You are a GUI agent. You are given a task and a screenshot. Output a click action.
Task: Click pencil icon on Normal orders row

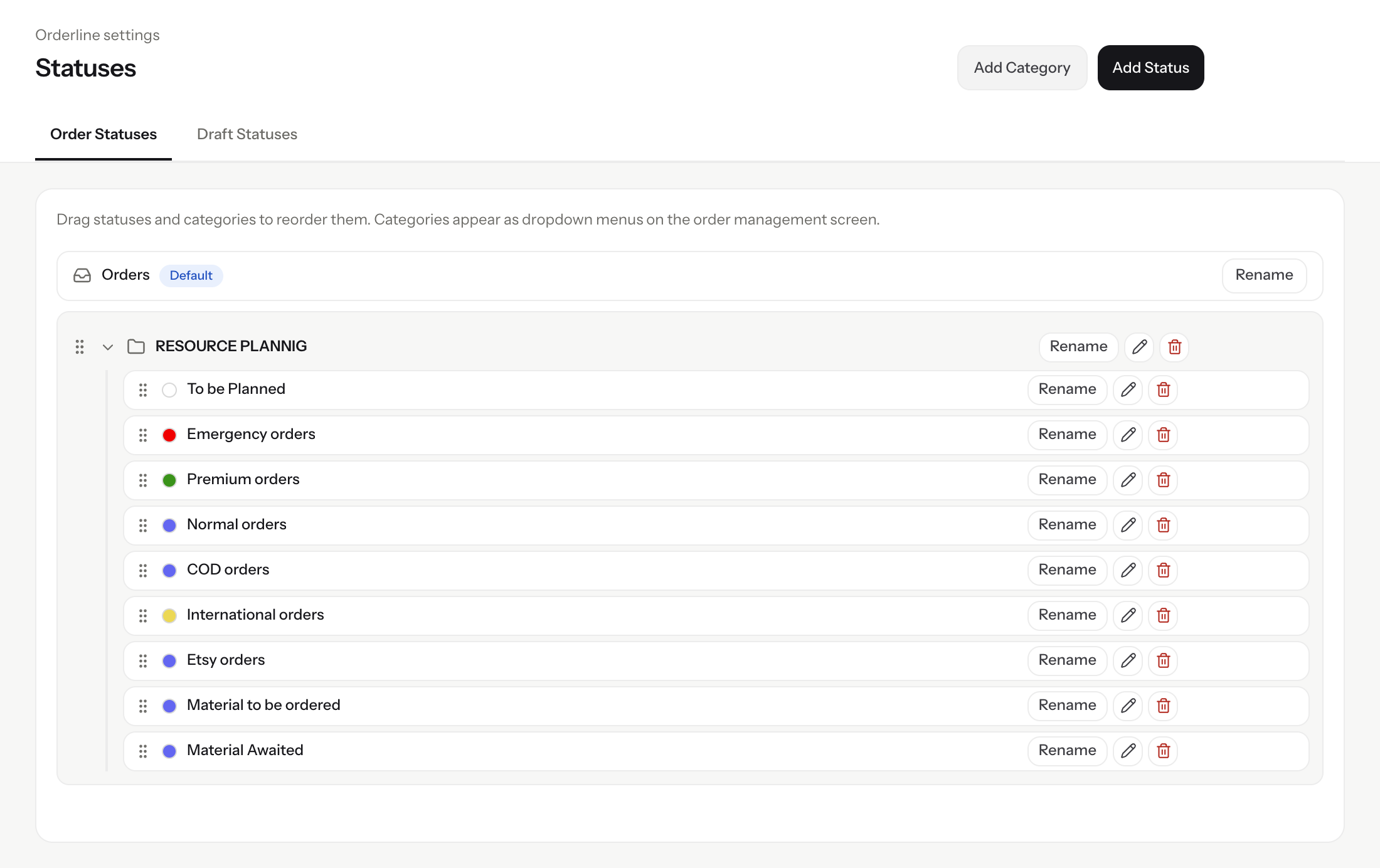(x=1128, y=525)
